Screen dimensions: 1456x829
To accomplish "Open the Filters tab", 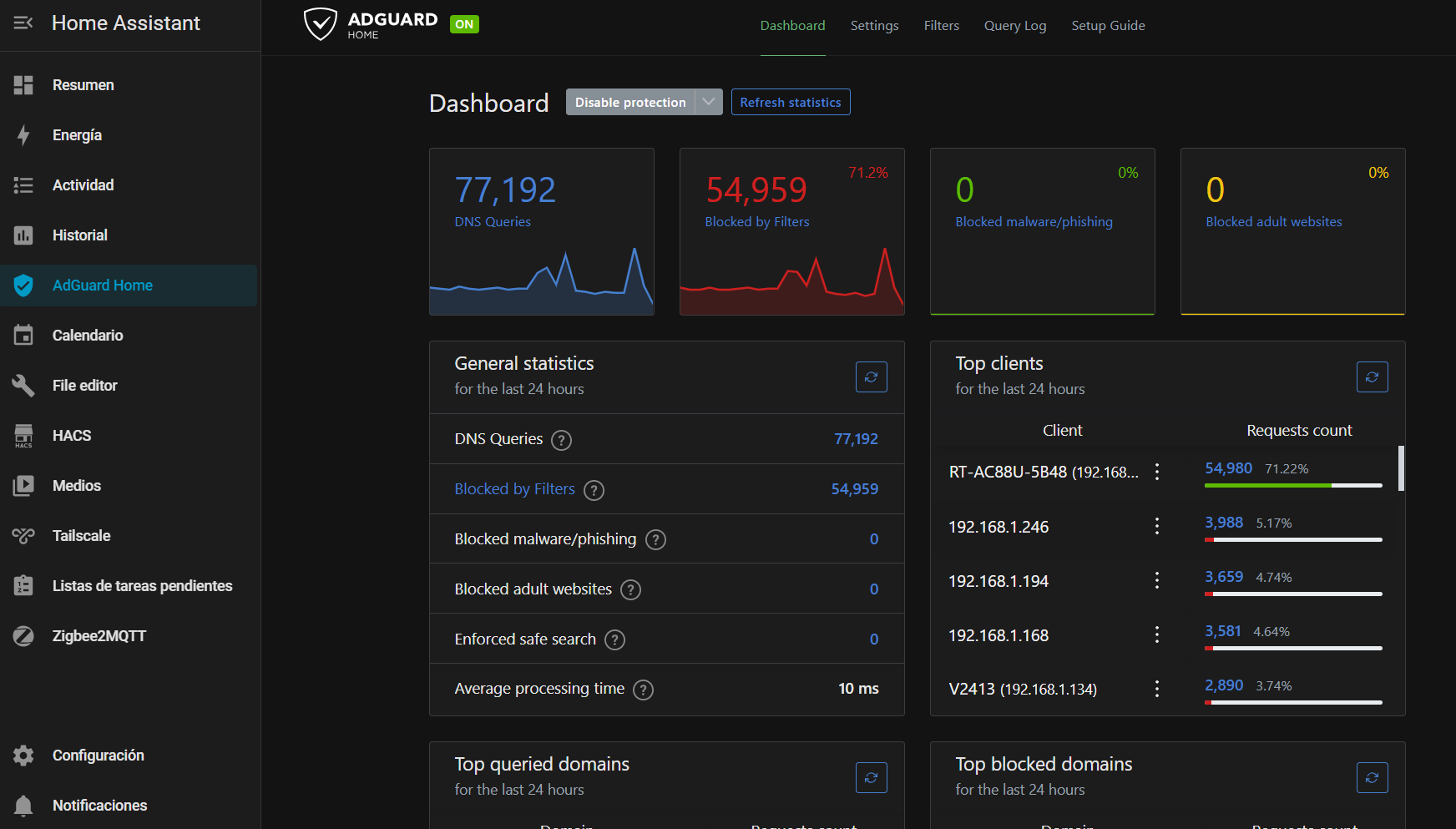I will coord(941,26).
